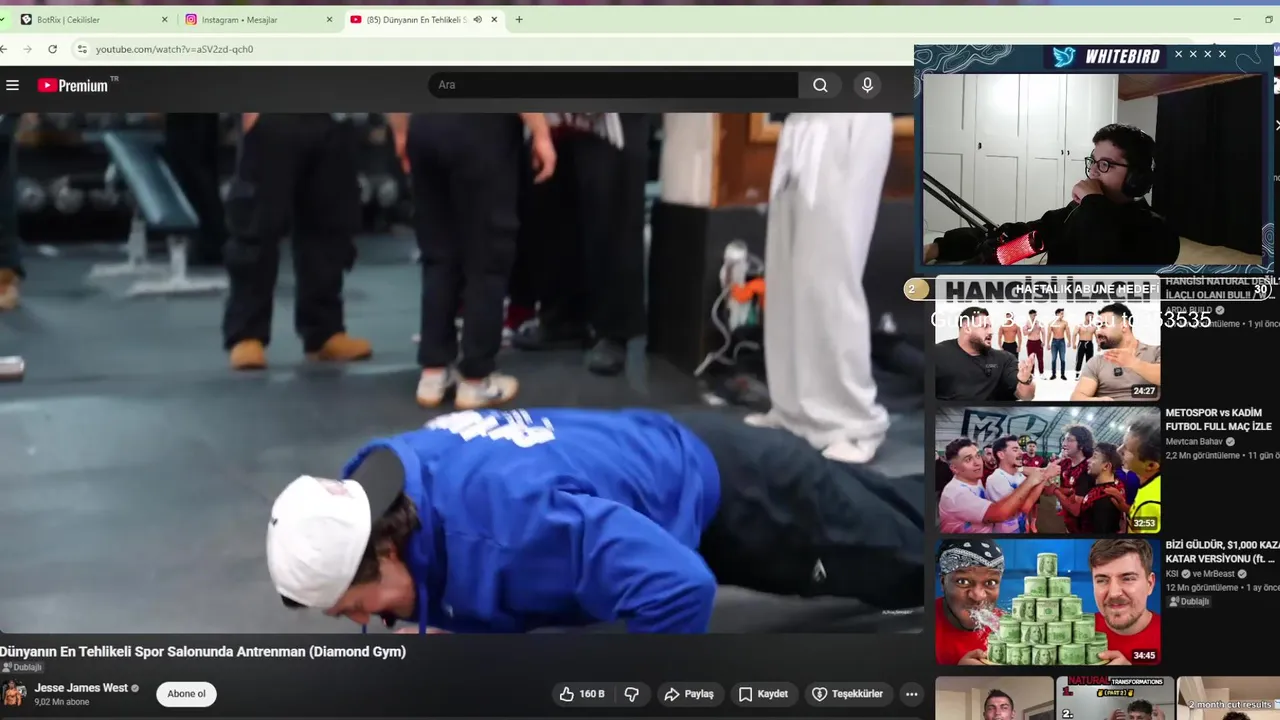Click the 34:45 duration badge
This screenshot has height=720, width=1280.
pyautogui.click(x=1144, y=656)
